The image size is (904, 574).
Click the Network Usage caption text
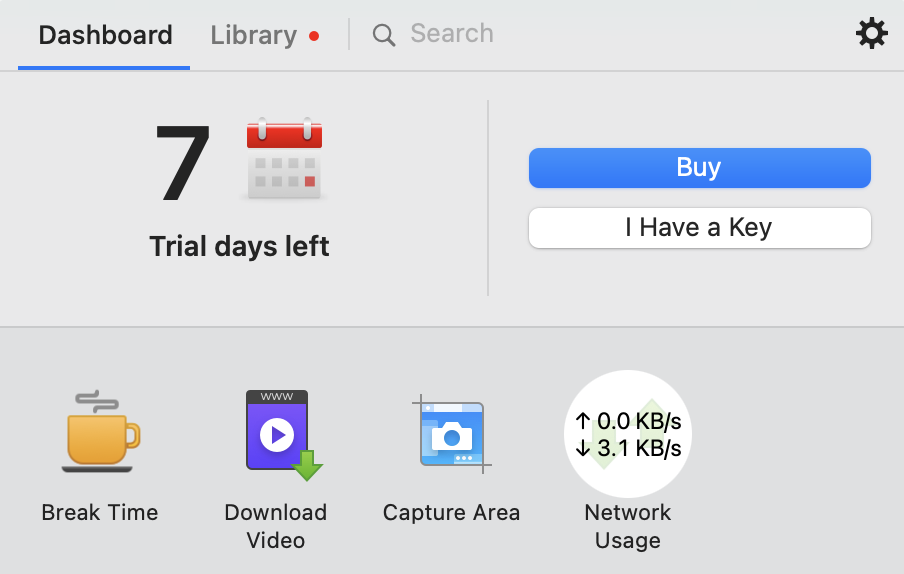[x=628, y=526]
